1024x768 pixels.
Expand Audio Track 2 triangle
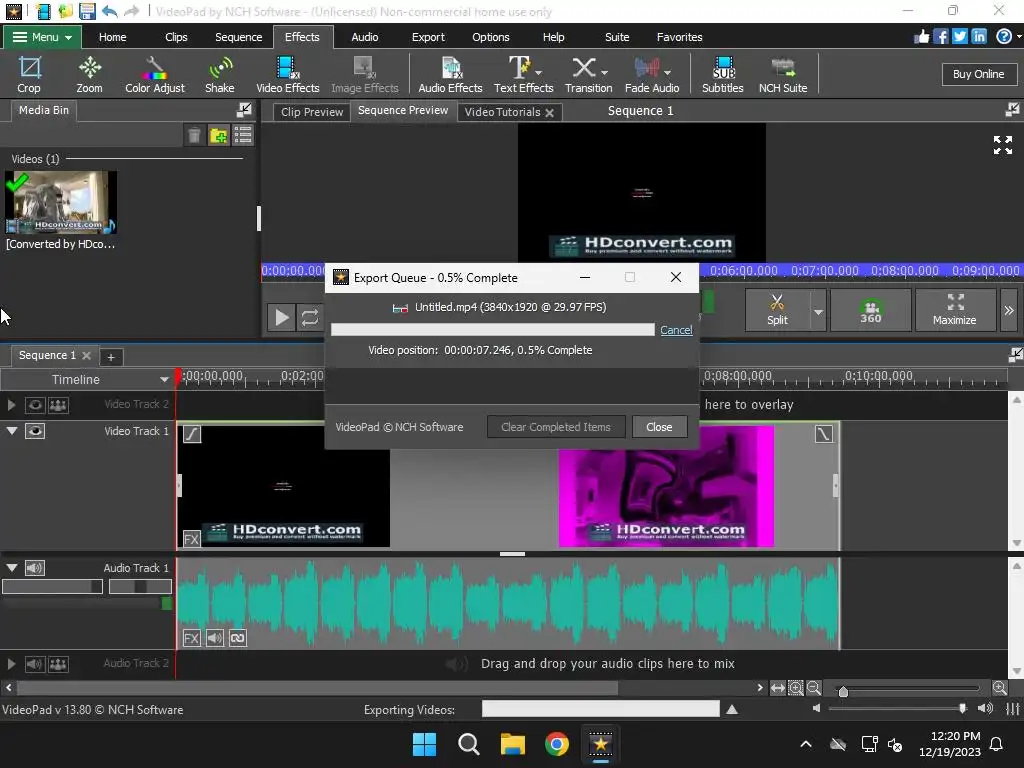(11, 664)
